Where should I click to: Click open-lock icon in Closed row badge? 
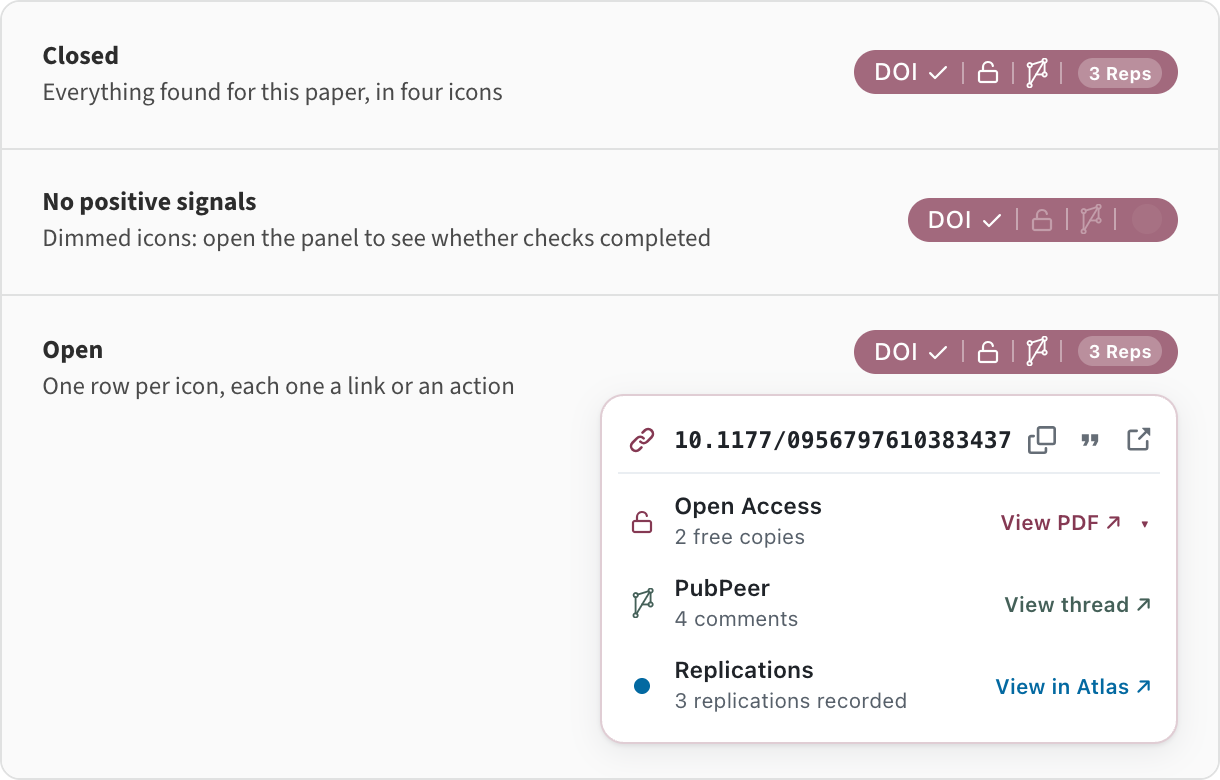click(987, 73)
